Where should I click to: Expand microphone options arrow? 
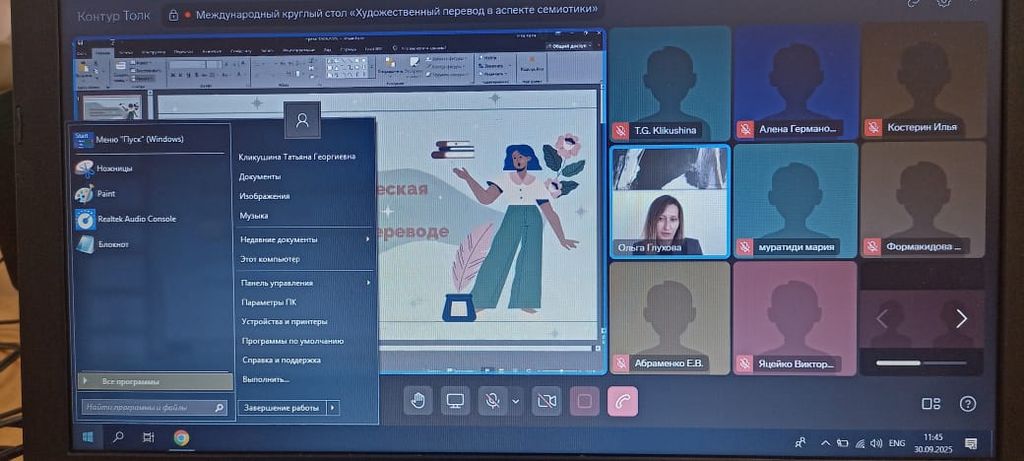point(516,401)
